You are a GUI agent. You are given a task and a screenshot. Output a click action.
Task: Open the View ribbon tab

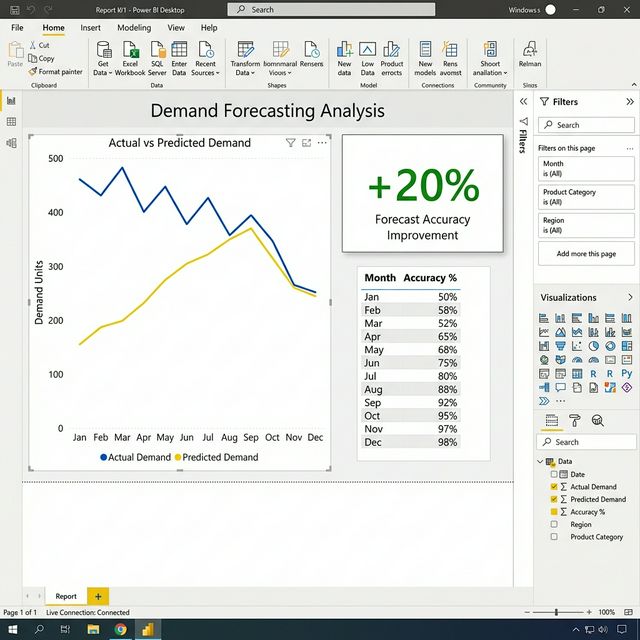[x=176, y=28]
